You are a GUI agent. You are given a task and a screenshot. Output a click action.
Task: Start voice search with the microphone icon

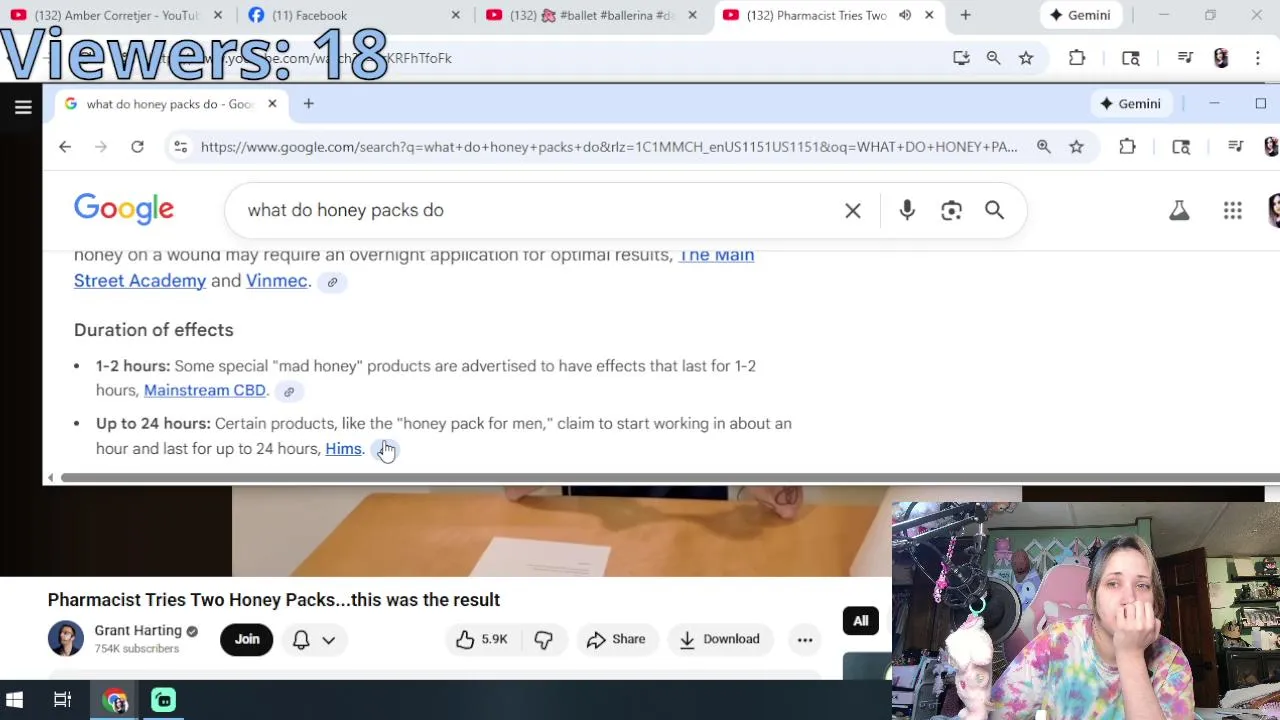tap(907, 210)
